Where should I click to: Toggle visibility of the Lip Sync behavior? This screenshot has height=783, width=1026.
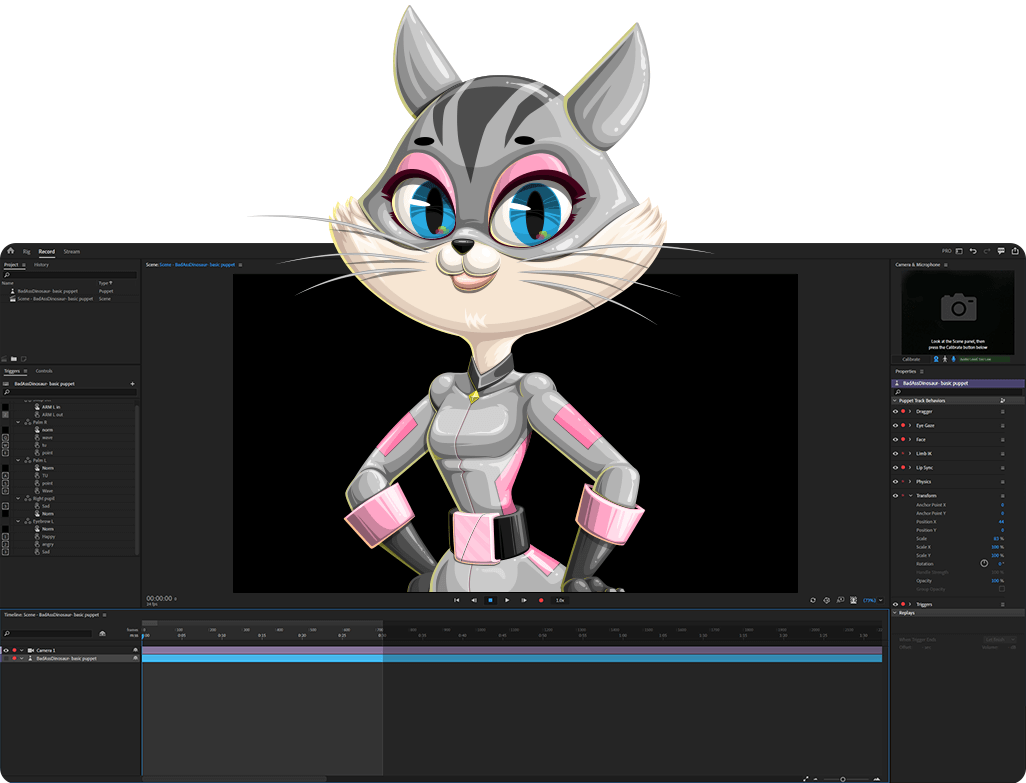(895, 467)
